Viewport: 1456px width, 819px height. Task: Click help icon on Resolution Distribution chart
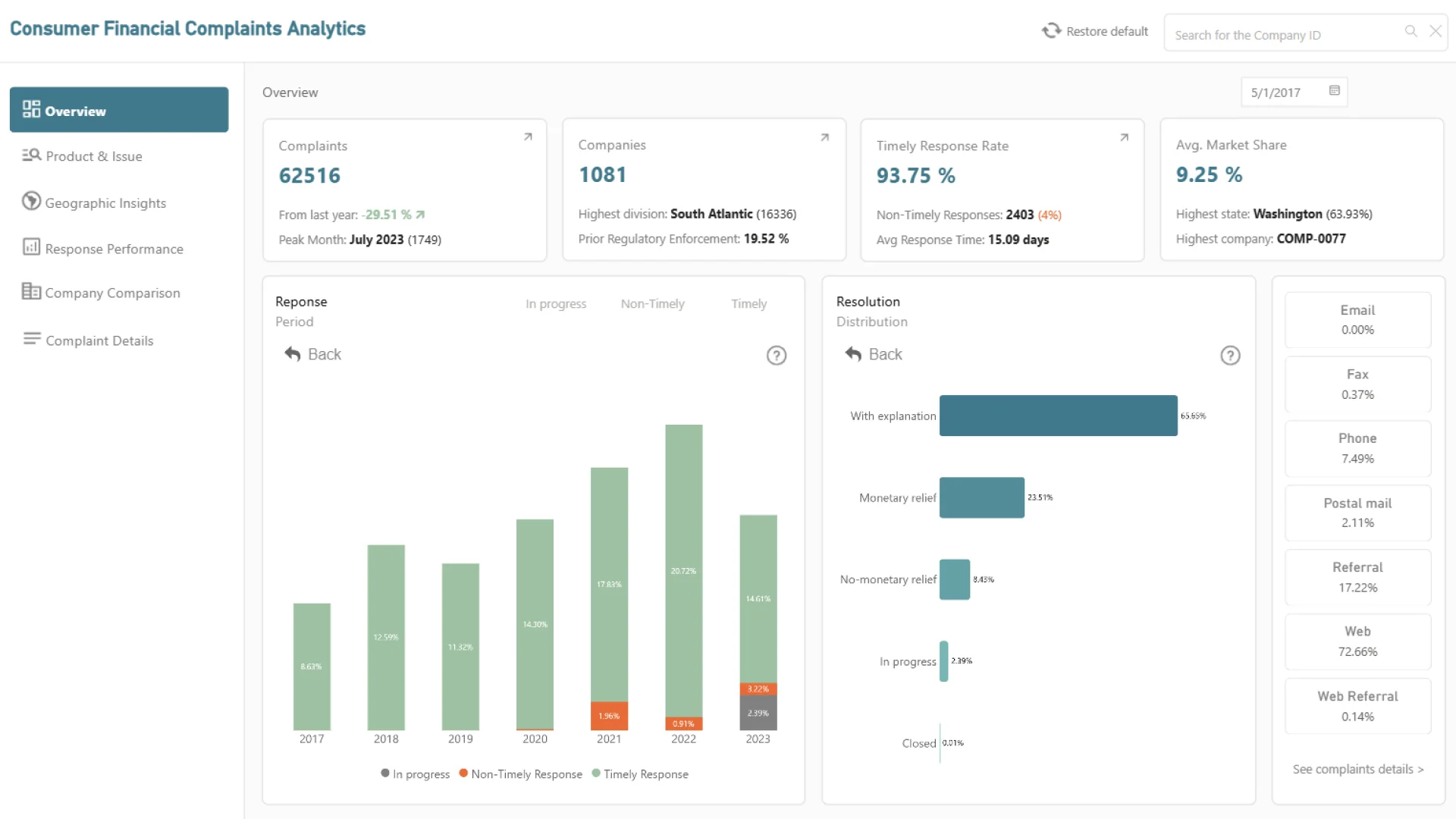point(1230,356)
